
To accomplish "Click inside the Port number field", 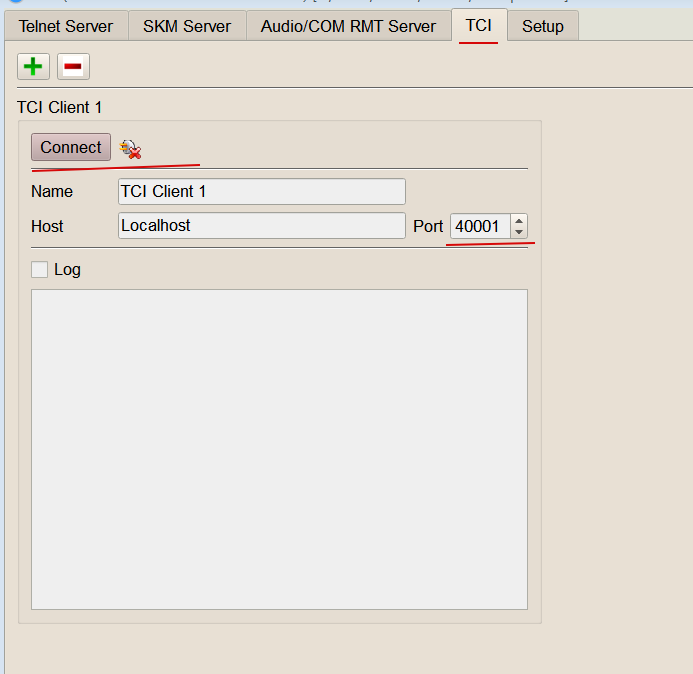I will point(479,226).
